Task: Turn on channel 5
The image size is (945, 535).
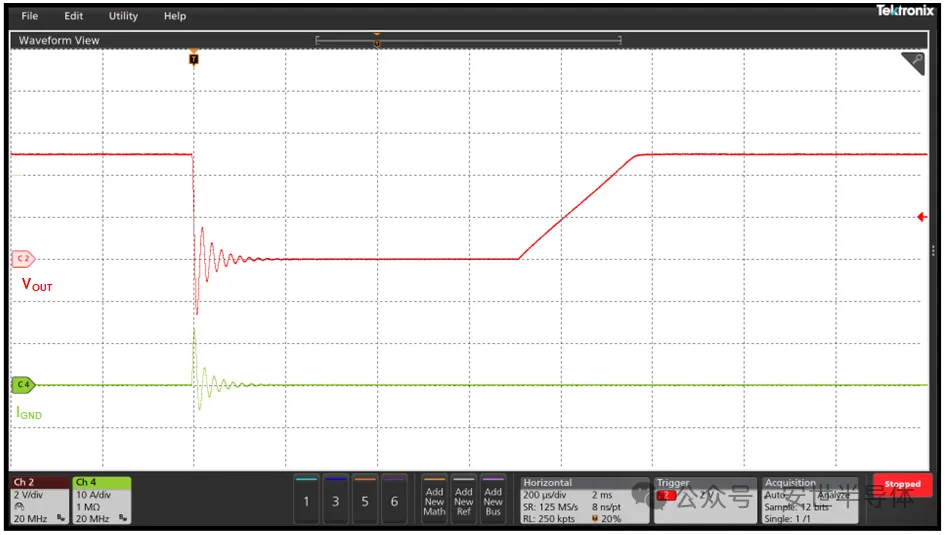Action: (365, 500)
